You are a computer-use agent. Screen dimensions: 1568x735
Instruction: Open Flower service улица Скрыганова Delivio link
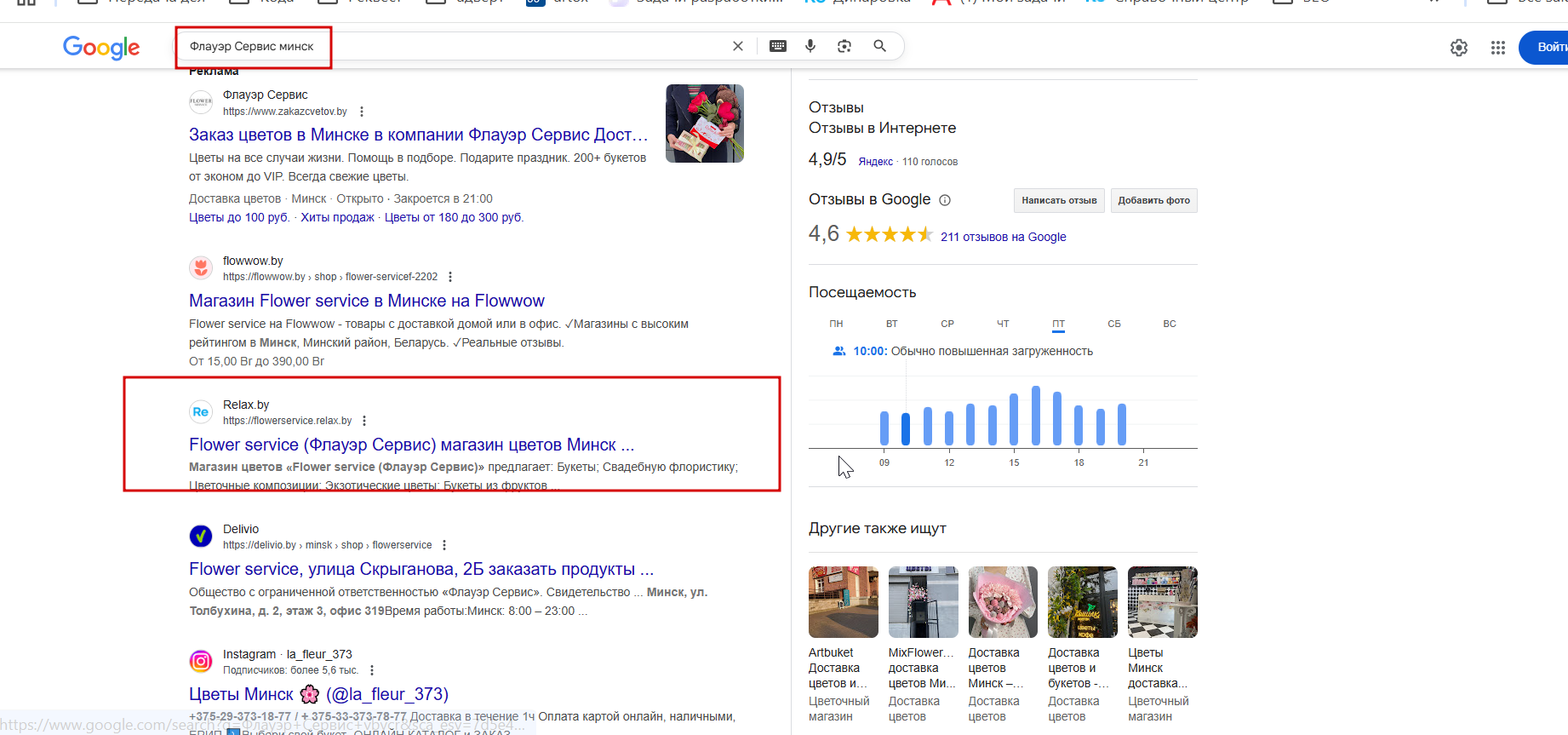[x=421, y=569]
